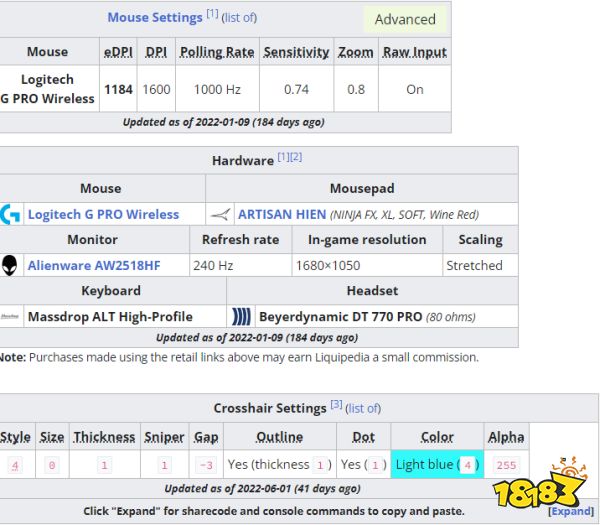This screenshot has height=525, width=600.
Task: Click the crosshair Dot header
Action: pyautogui.click(x=364, y=437)
